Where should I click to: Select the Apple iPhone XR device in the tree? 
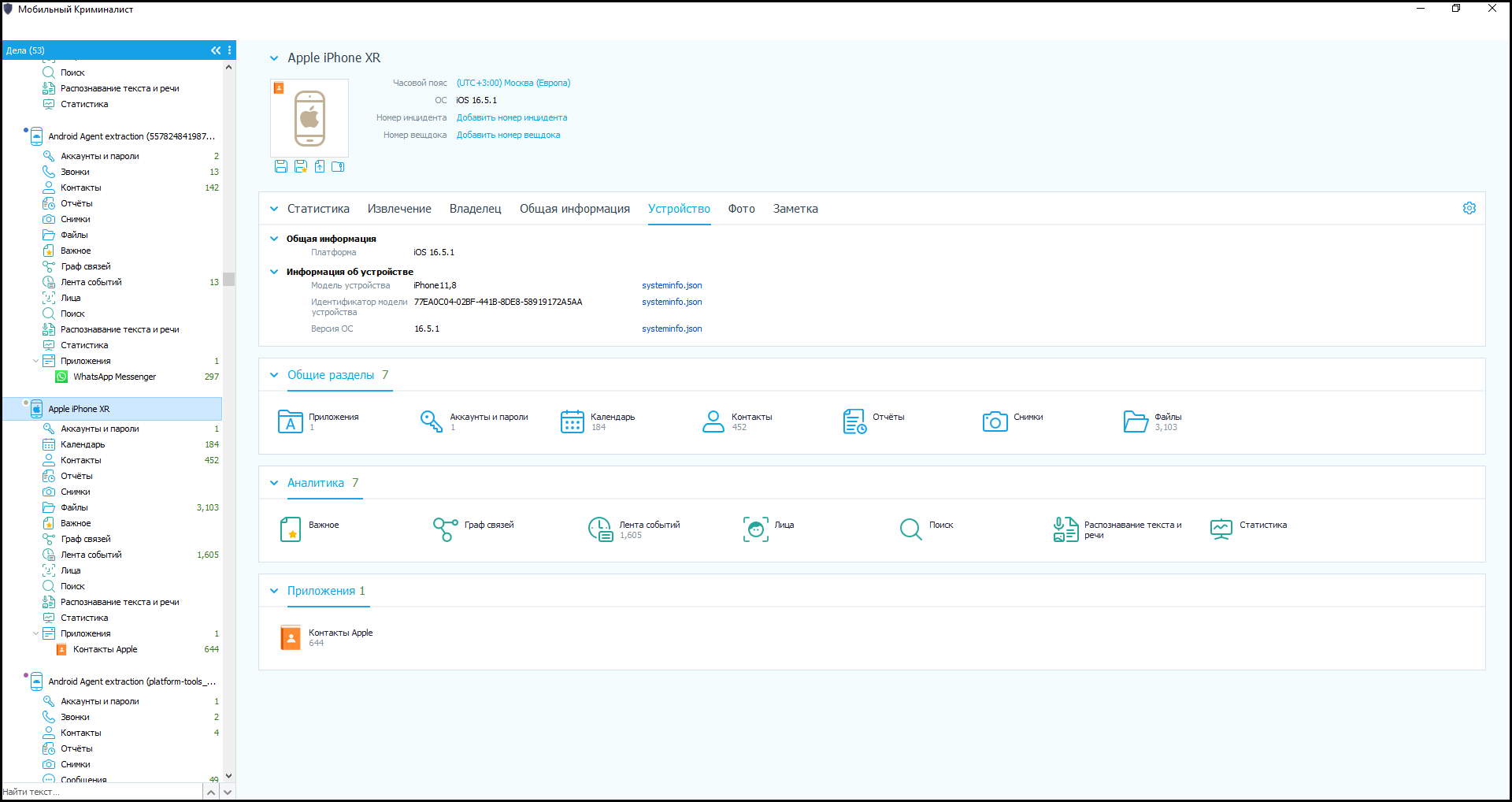pyautogui.click(x=113, y=409)
